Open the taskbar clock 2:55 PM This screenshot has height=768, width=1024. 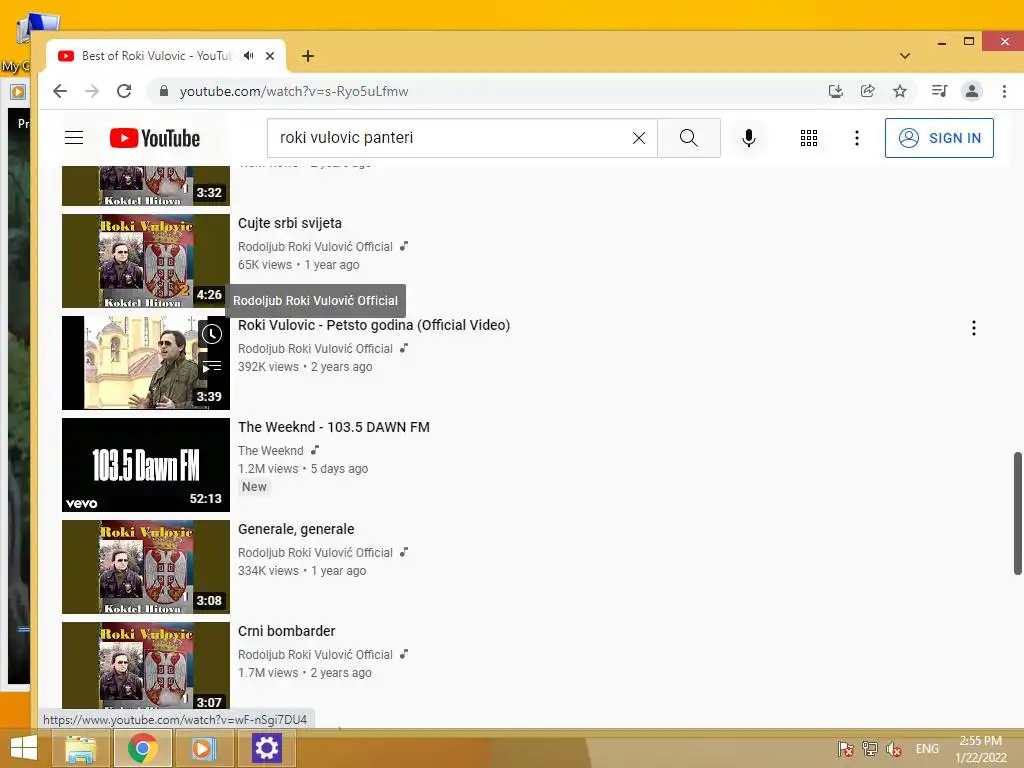coord(980,749)
